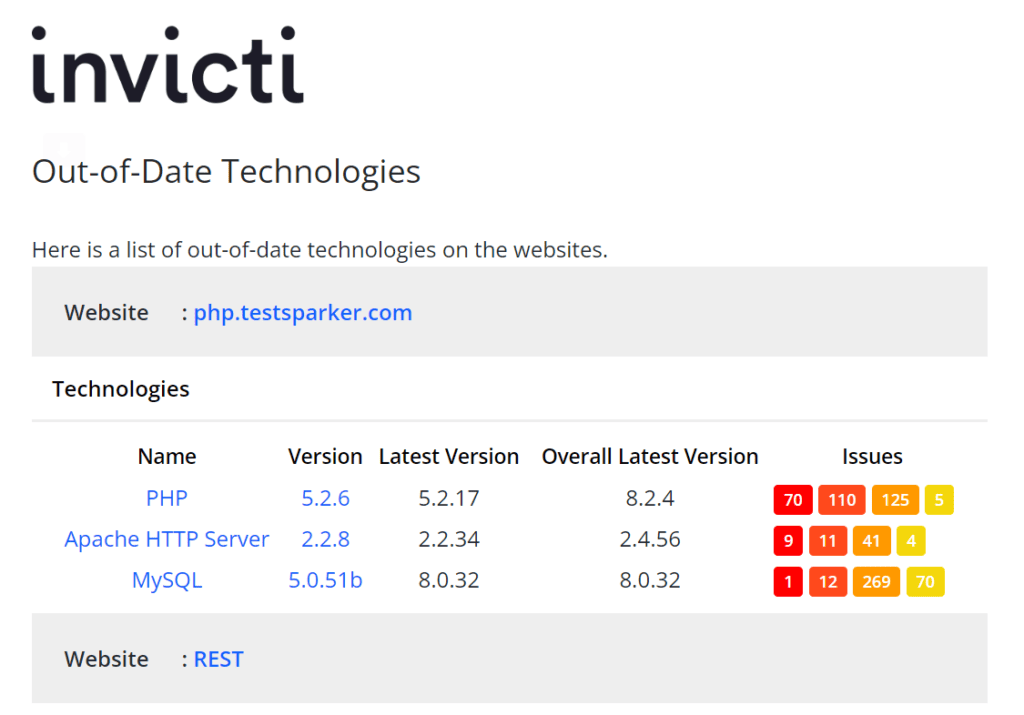Click PHP version 5.2.6 link

325,498
